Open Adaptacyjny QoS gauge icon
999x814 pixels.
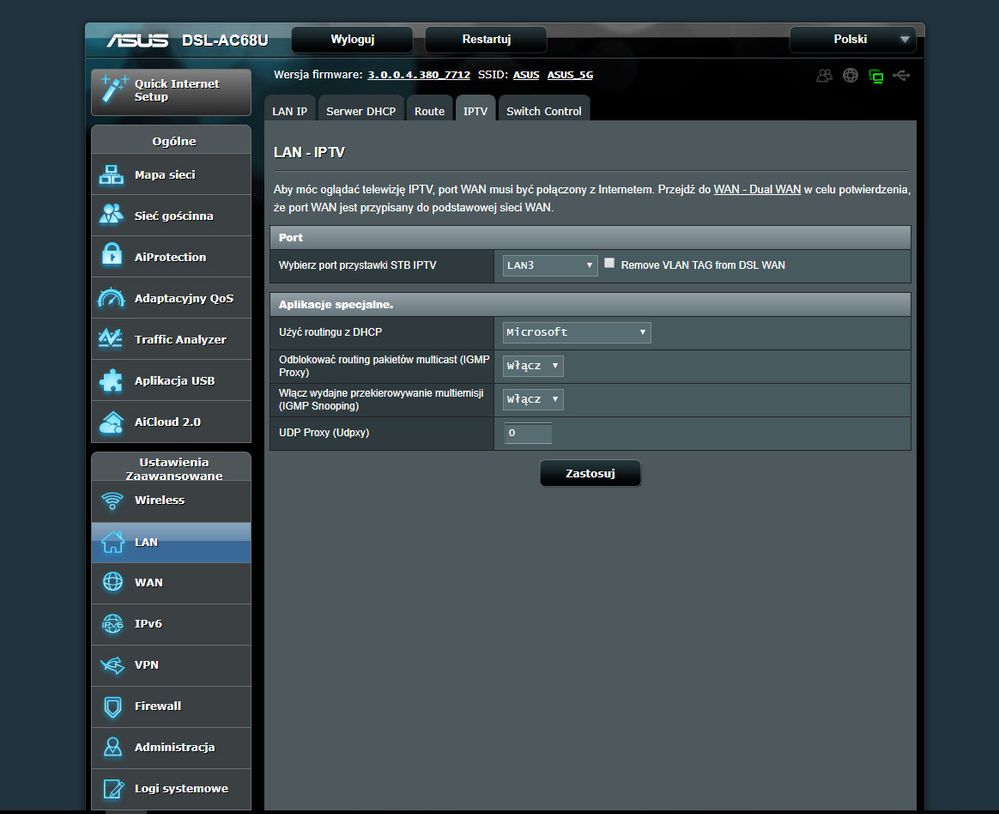(111, 298)
